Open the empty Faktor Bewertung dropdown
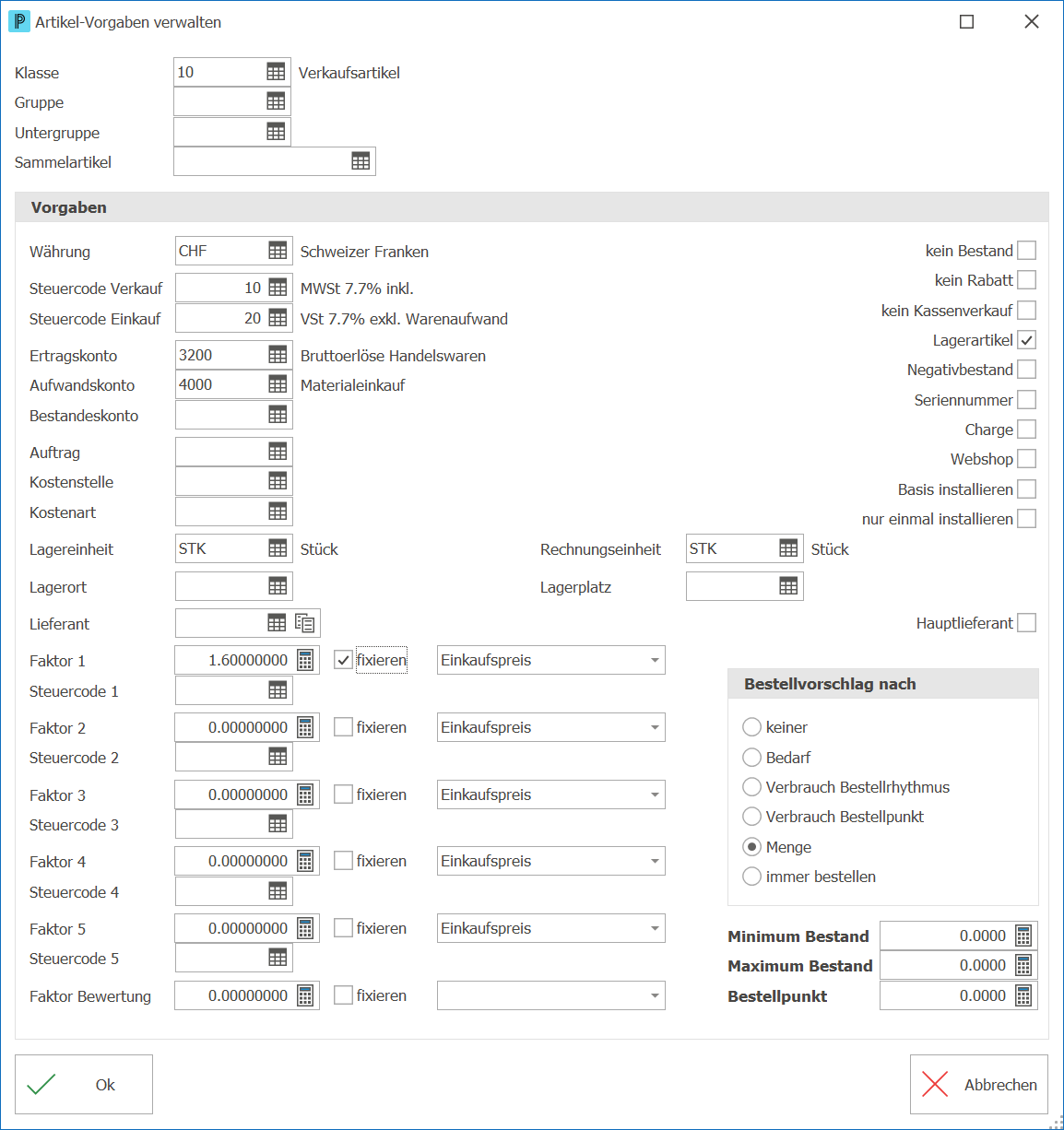The image size is (1064, 1130). 655,995
